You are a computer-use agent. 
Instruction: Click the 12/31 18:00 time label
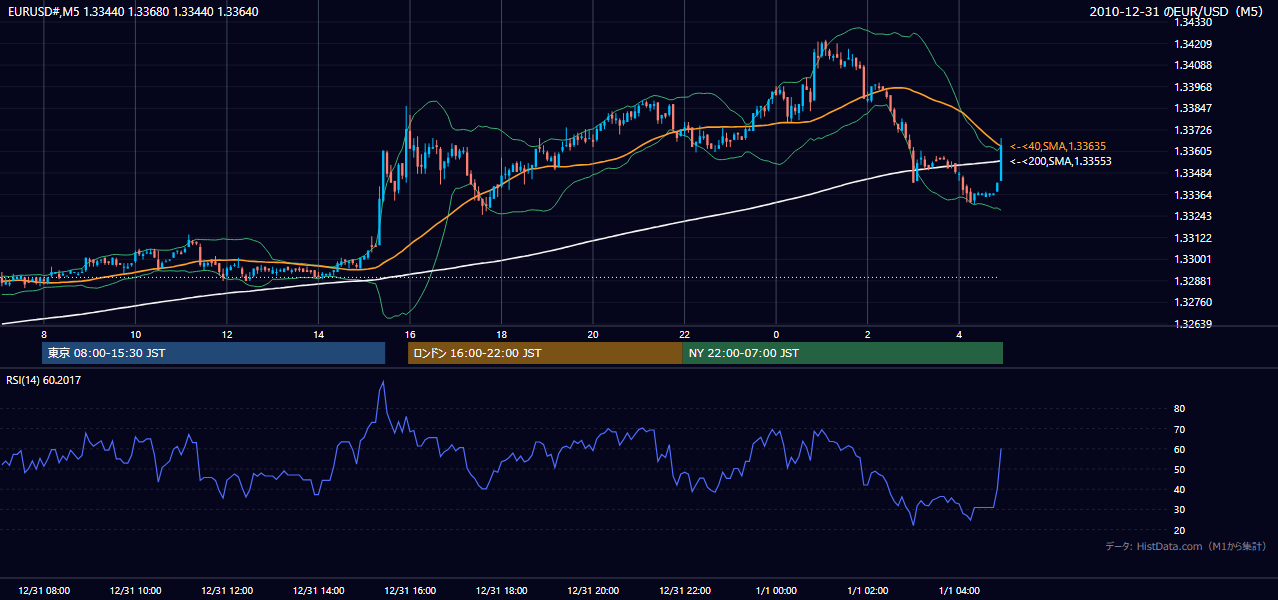[x=501, y=591]
